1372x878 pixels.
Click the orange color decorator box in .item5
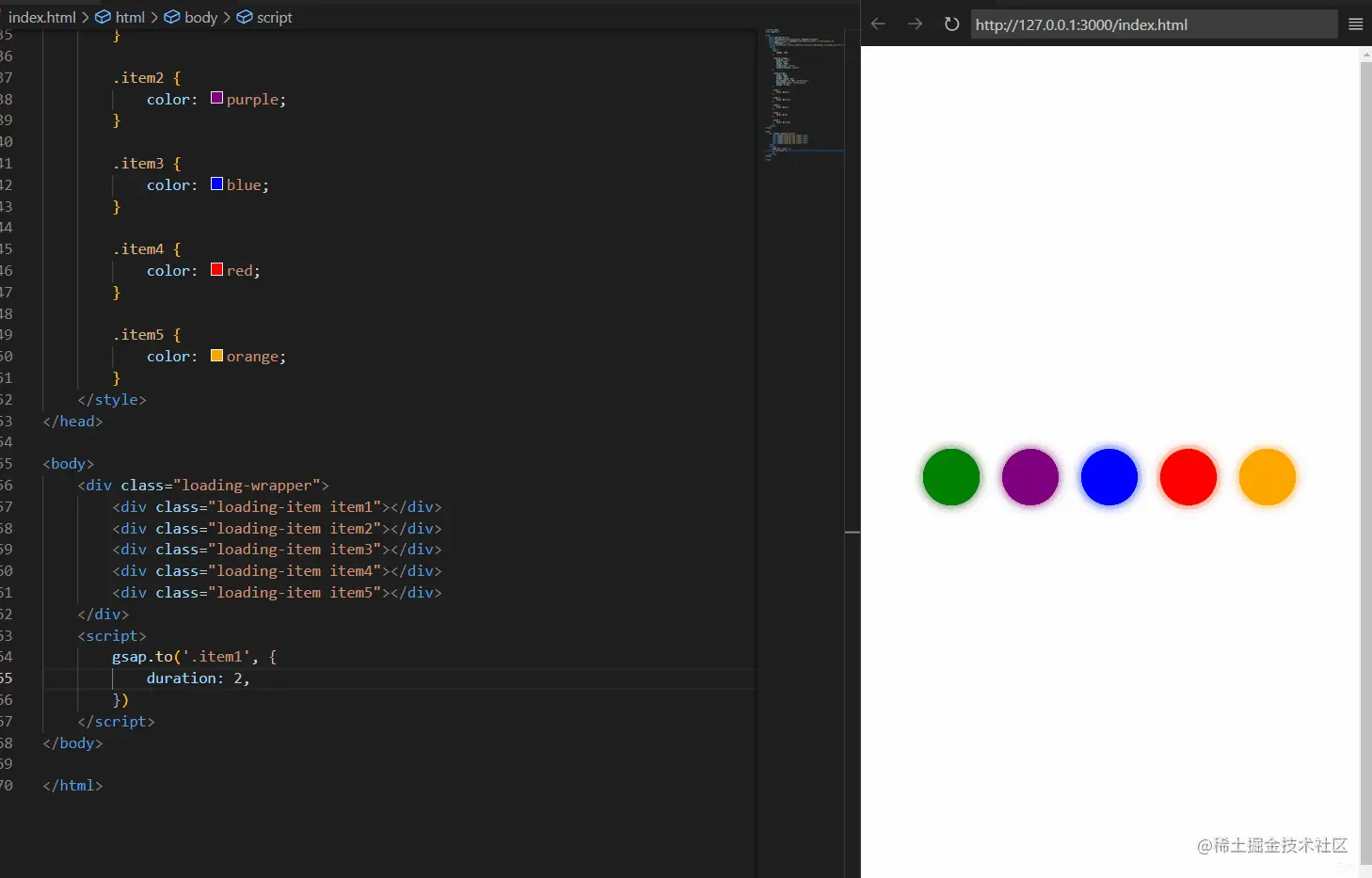tap(216, 356)
